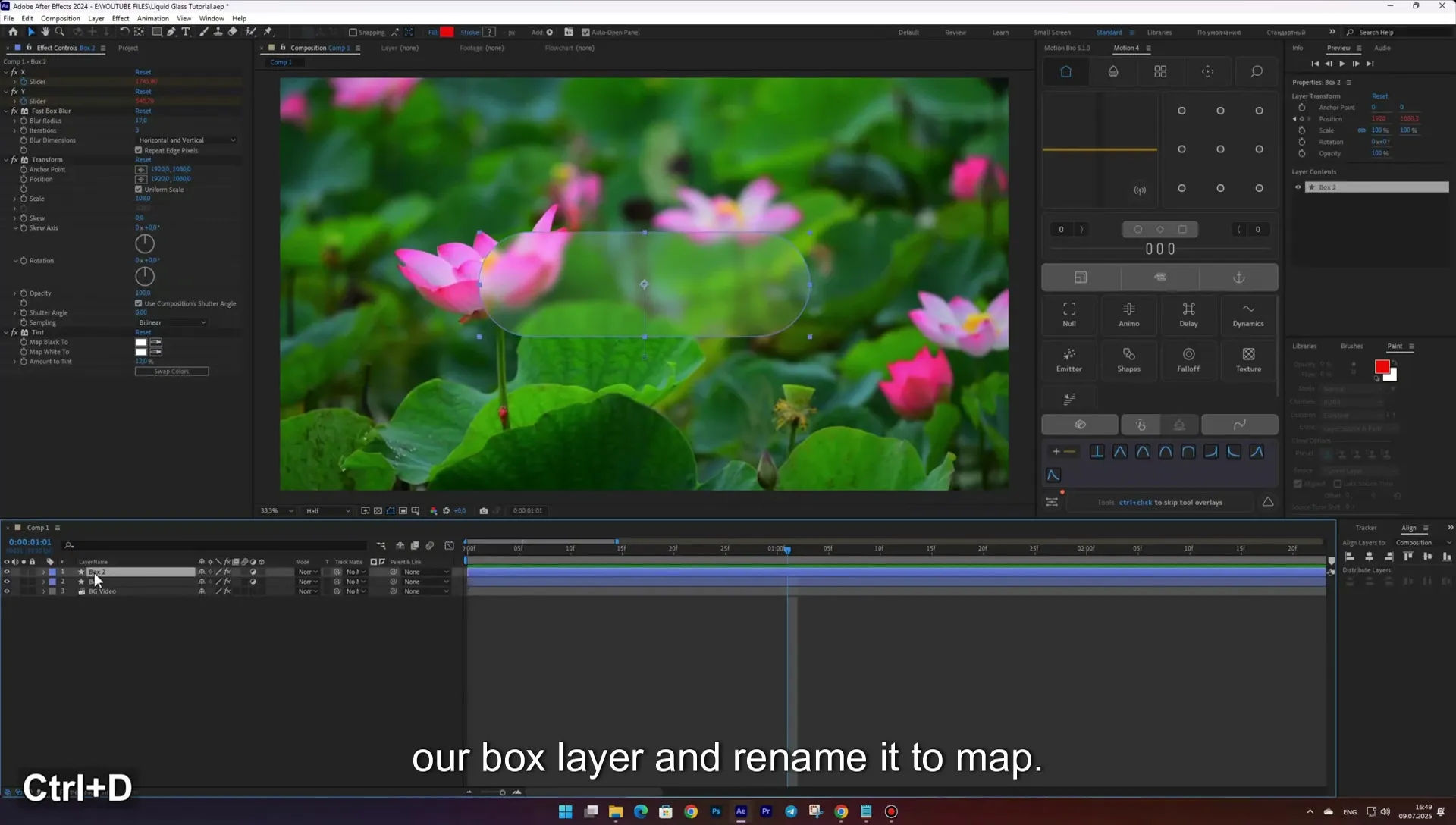This screenshot has width=1456, height=825.
Task: Open Photoshop from the Windows taskbar
Action: click(716, 811)
